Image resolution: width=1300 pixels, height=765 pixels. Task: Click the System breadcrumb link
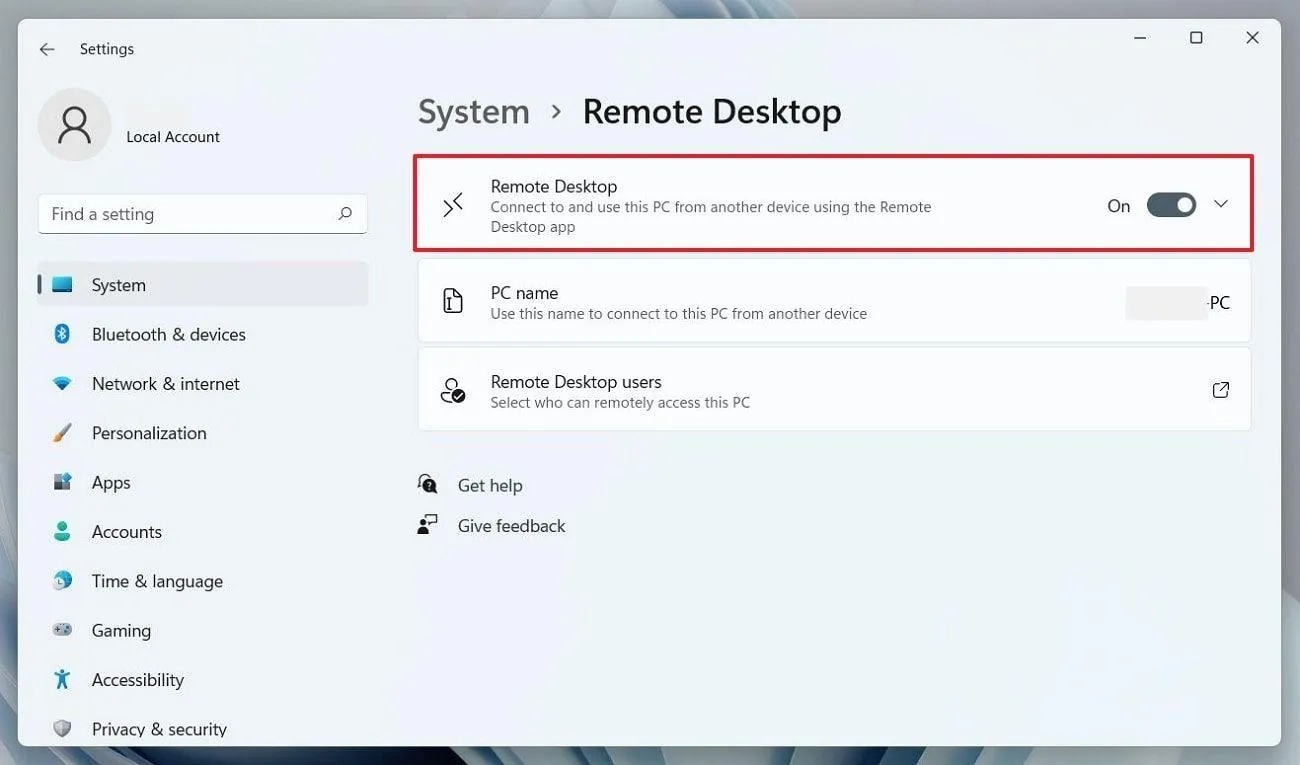(474, 112)
